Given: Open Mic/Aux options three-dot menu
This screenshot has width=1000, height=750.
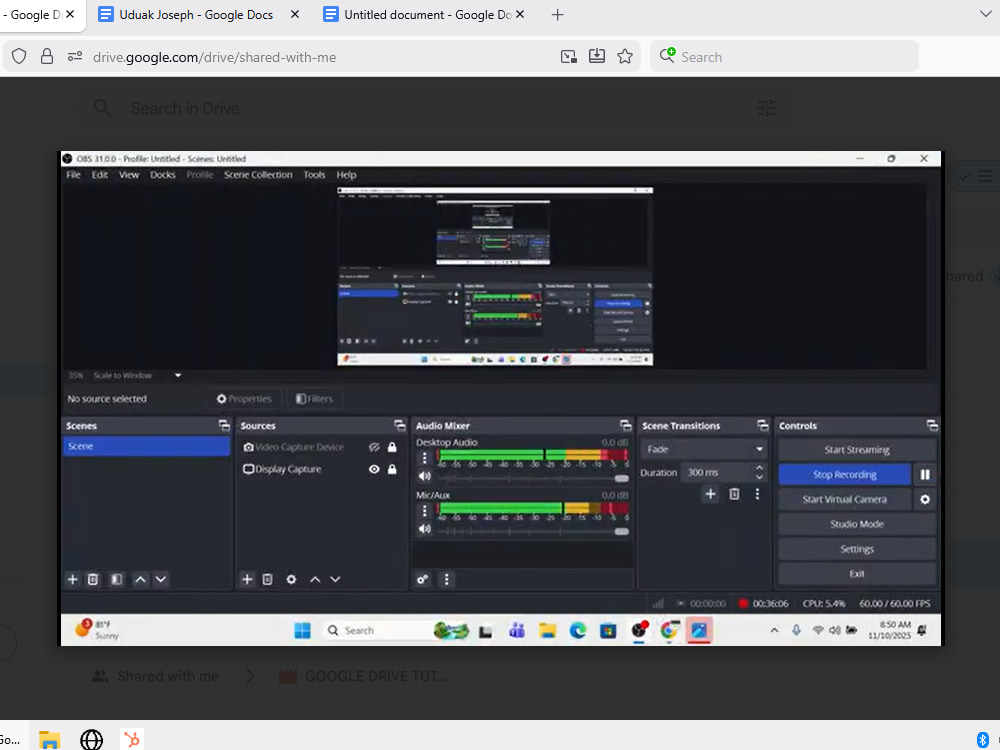Looking at the screenshot, I should click(x=425, y=511).
